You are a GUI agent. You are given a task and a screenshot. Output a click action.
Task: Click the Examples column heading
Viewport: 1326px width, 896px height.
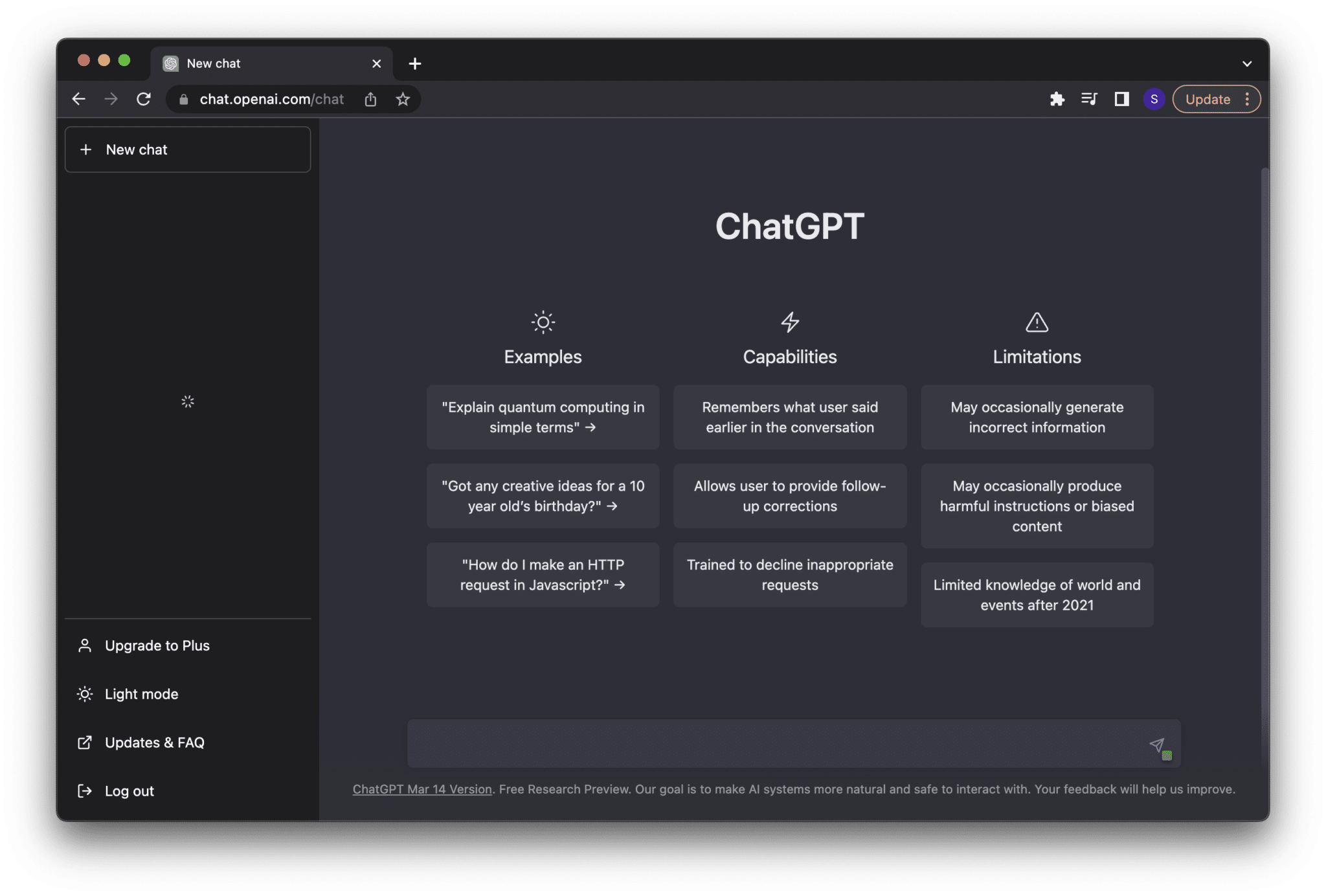click(543, 357)
